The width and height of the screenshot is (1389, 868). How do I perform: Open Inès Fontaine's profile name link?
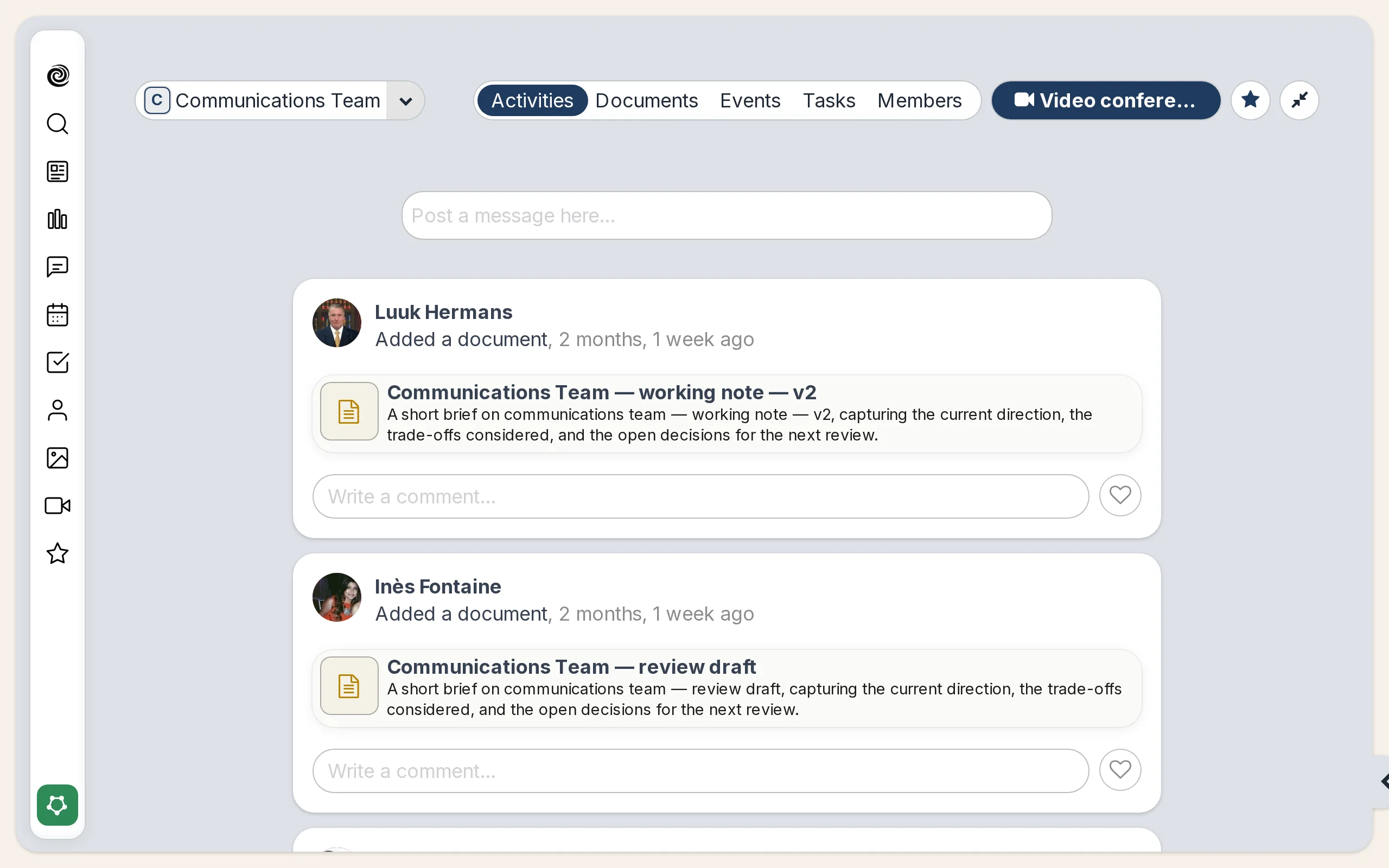click(x=438, y=586)
